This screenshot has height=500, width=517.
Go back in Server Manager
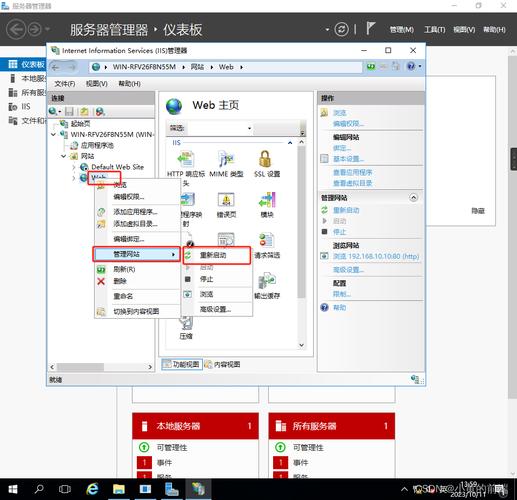tap(16, 29)
